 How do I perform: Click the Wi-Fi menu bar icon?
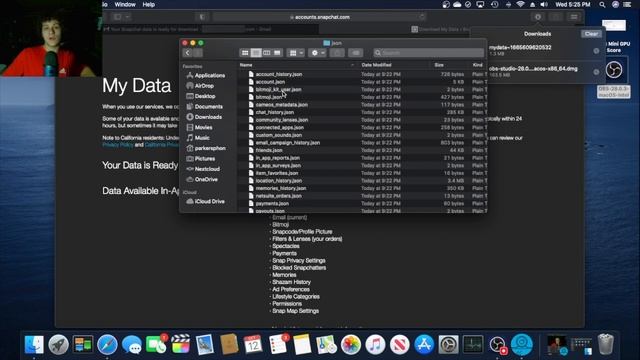click(x=520, y=4)
